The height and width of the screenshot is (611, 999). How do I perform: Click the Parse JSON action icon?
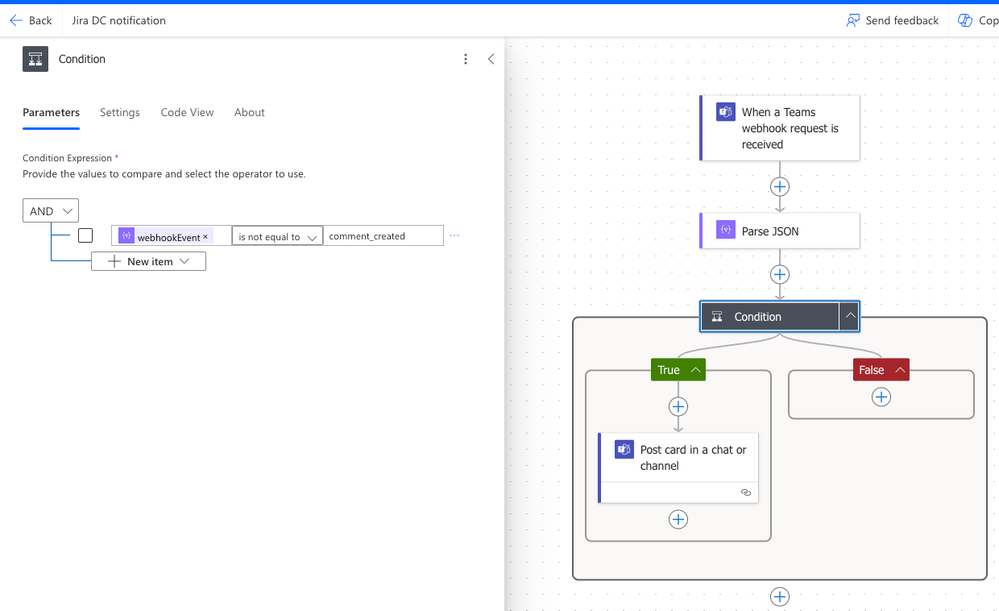(x=725, y=229)
